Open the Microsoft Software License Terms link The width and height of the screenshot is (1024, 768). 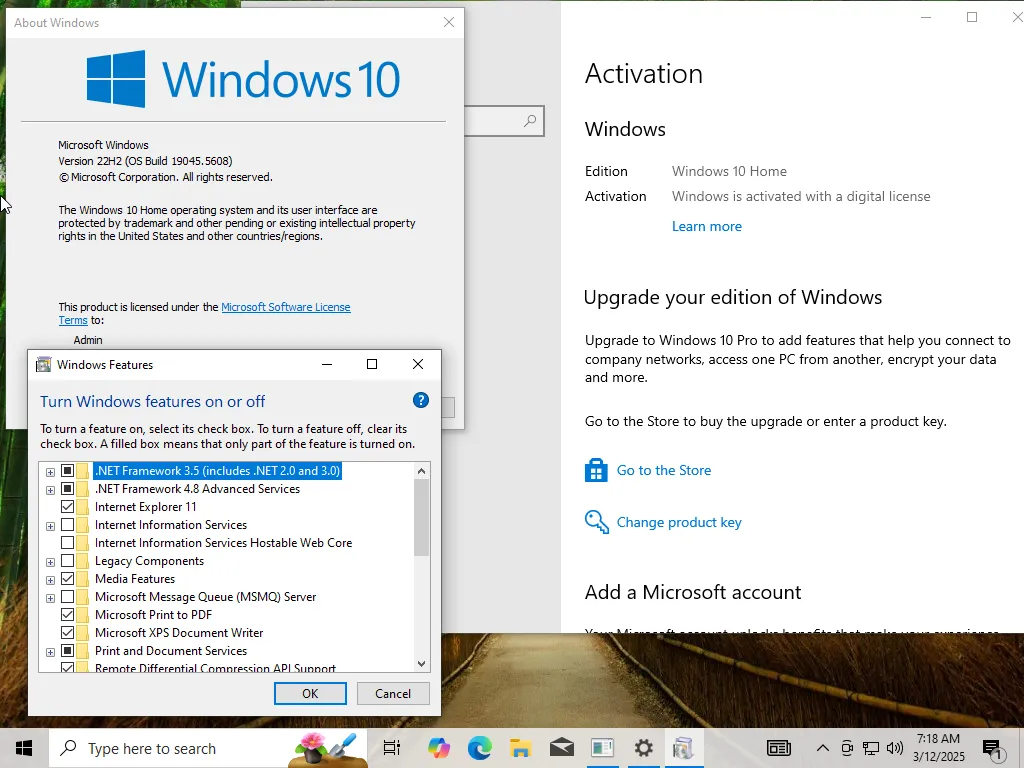tap(285, 307)
